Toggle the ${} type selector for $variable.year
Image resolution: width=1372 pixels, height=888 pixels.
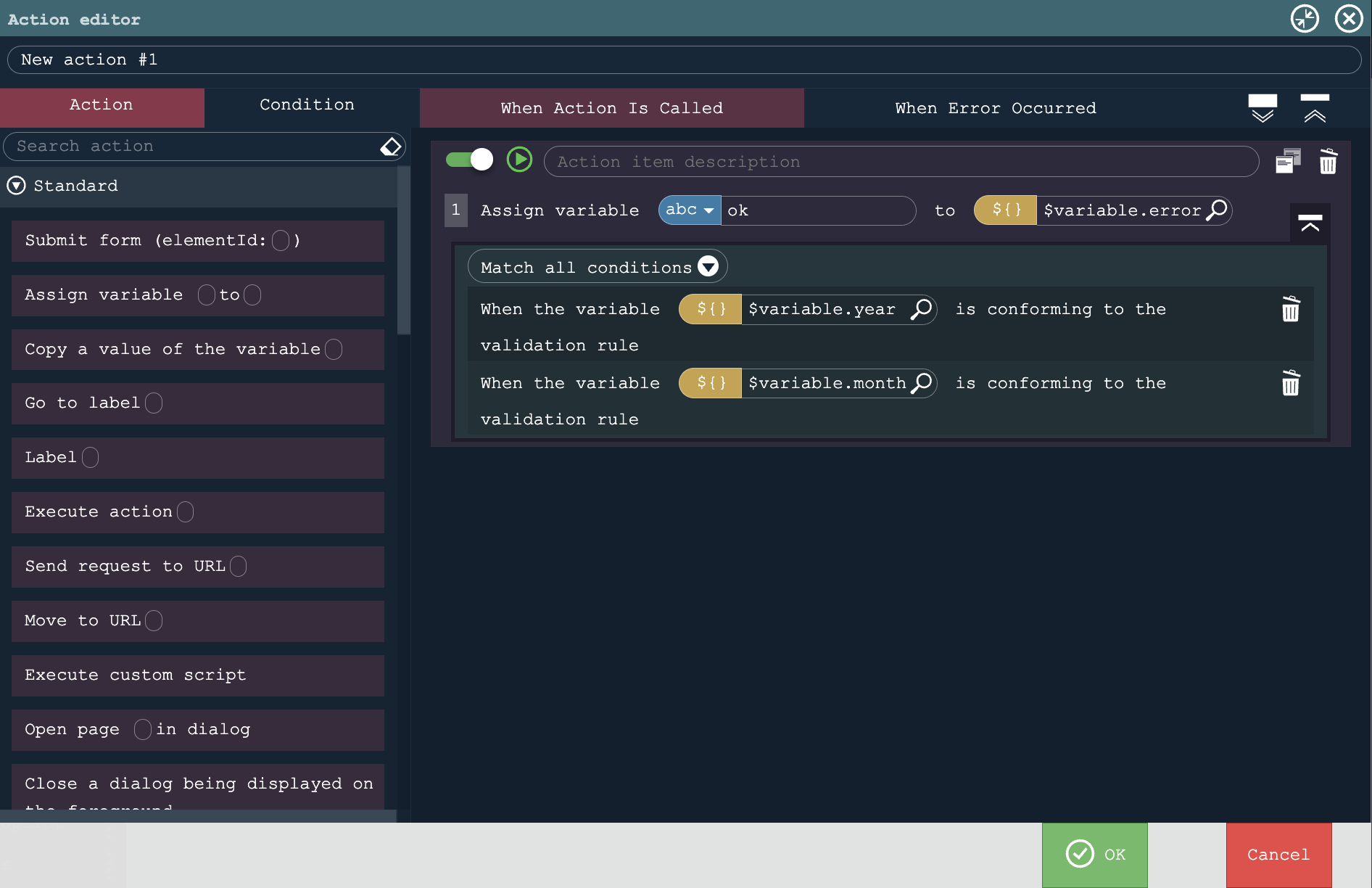pos(710,309)
